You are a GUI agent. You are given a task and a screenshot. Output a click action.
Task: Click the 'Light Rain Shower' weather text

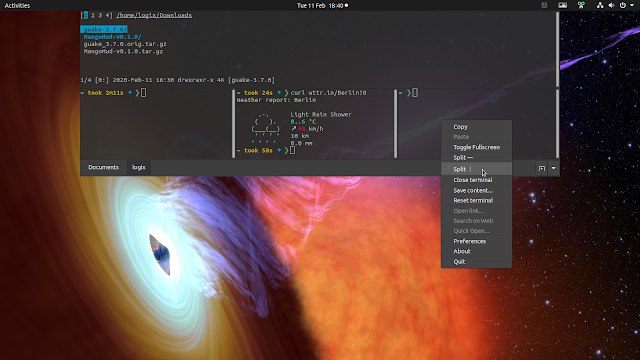pos(321,114)
